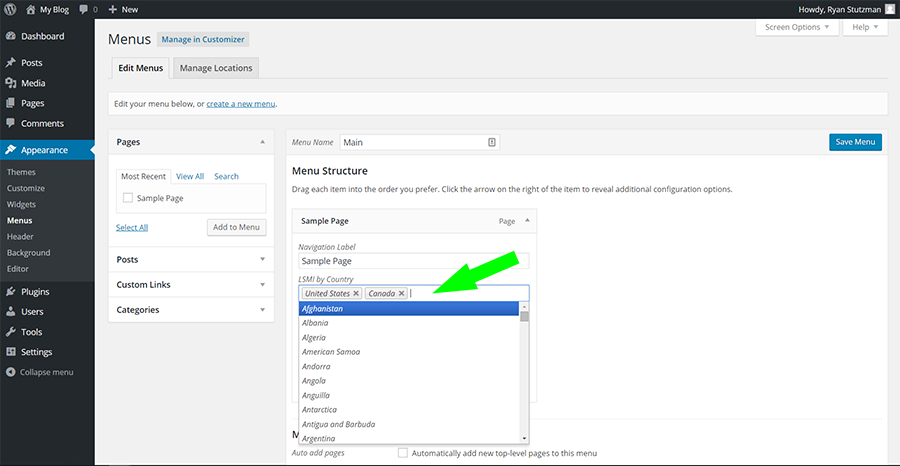Click the Navigation Label input field
The image size is (900, 466).
[414, 261]
